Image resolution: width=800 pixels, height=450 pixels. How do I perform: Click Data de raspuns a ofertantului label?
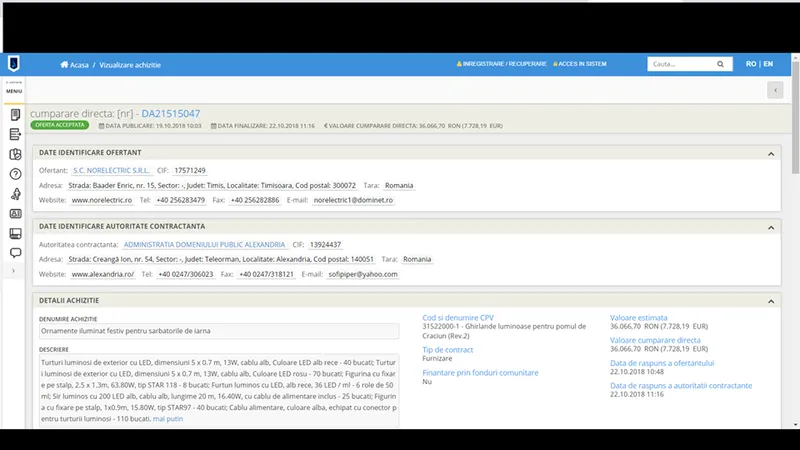click(662, 363)
